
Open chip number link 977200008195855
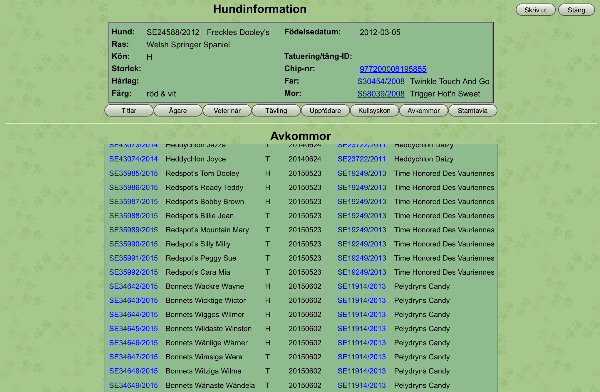(x=393, y=69)
